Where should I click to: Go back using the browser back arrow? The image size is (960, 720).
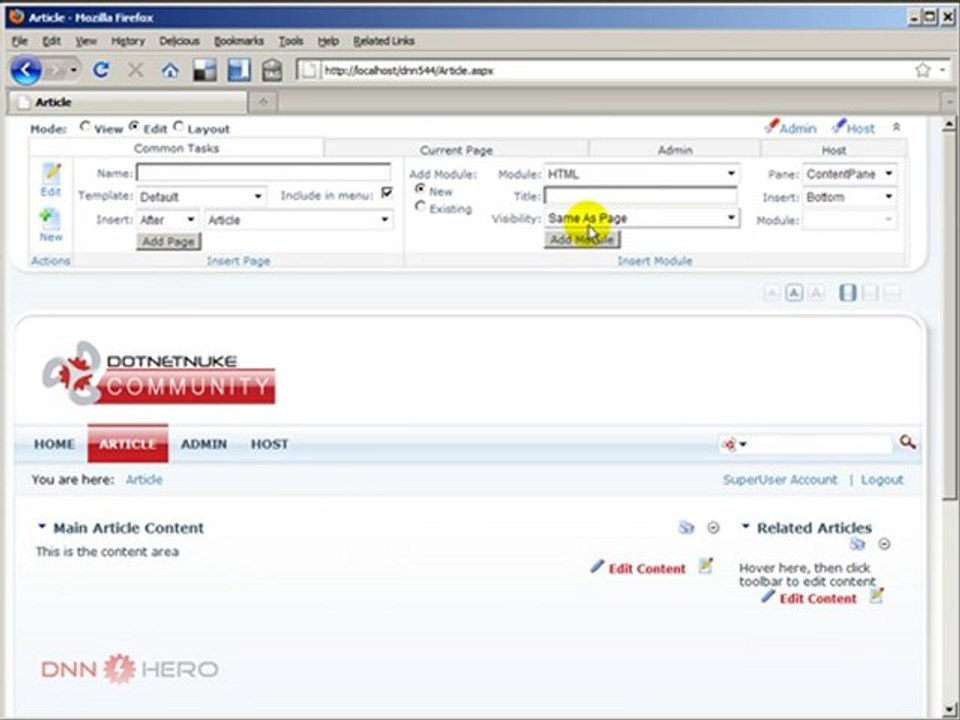(26, 70)
